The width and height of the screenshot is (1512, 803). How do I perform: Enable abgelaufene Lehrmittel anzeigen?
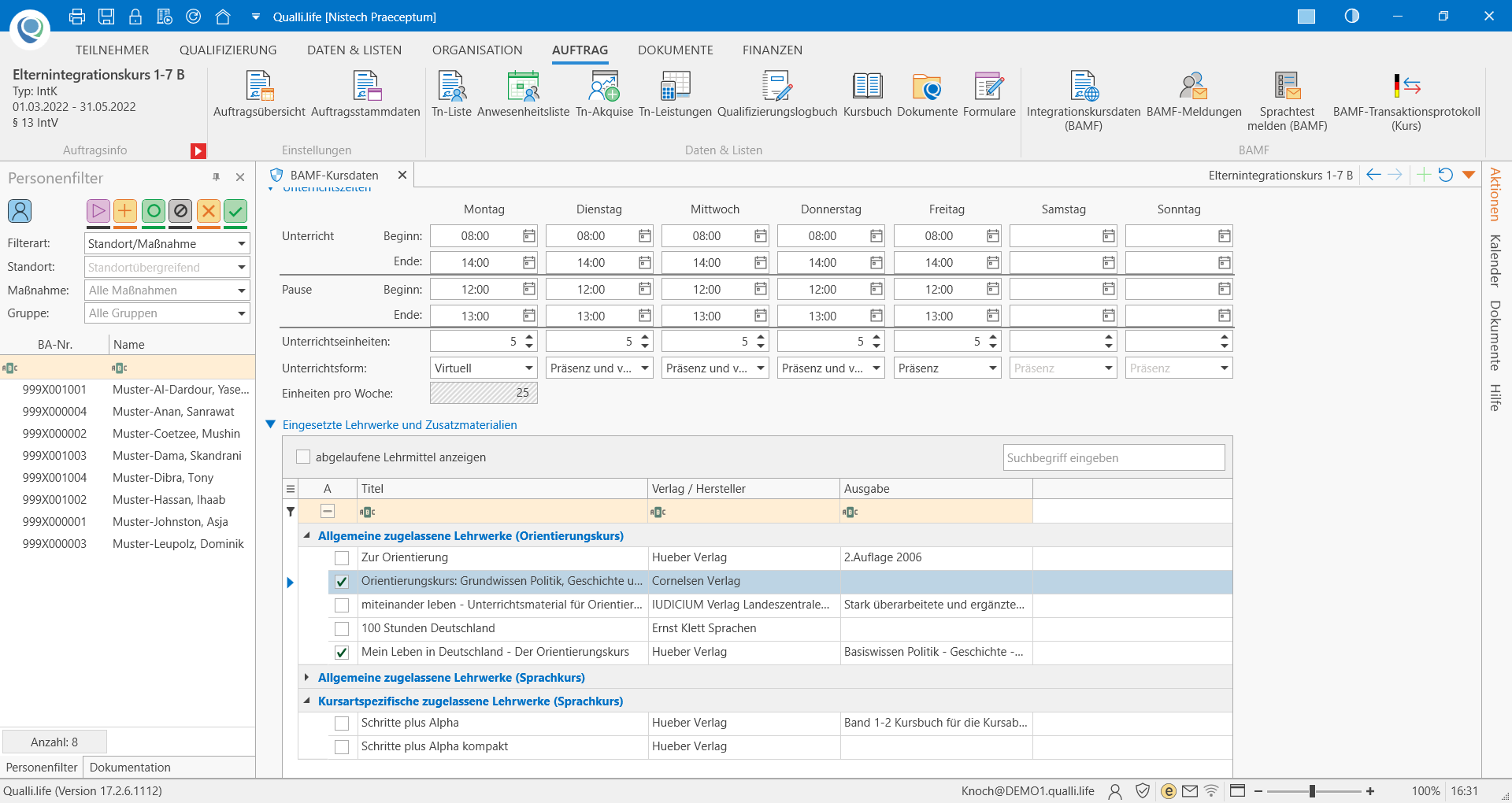click(303, 457)
